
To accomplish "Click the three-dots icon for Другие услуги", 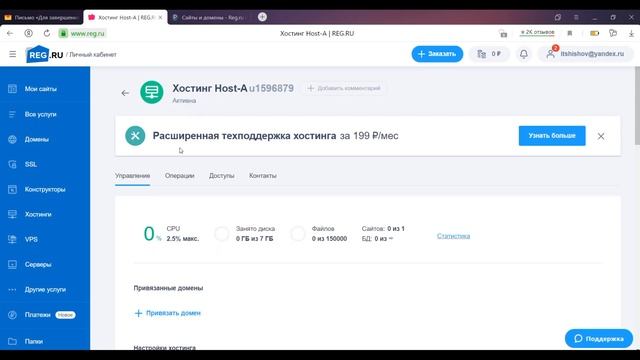I will (x=12, y=289).
